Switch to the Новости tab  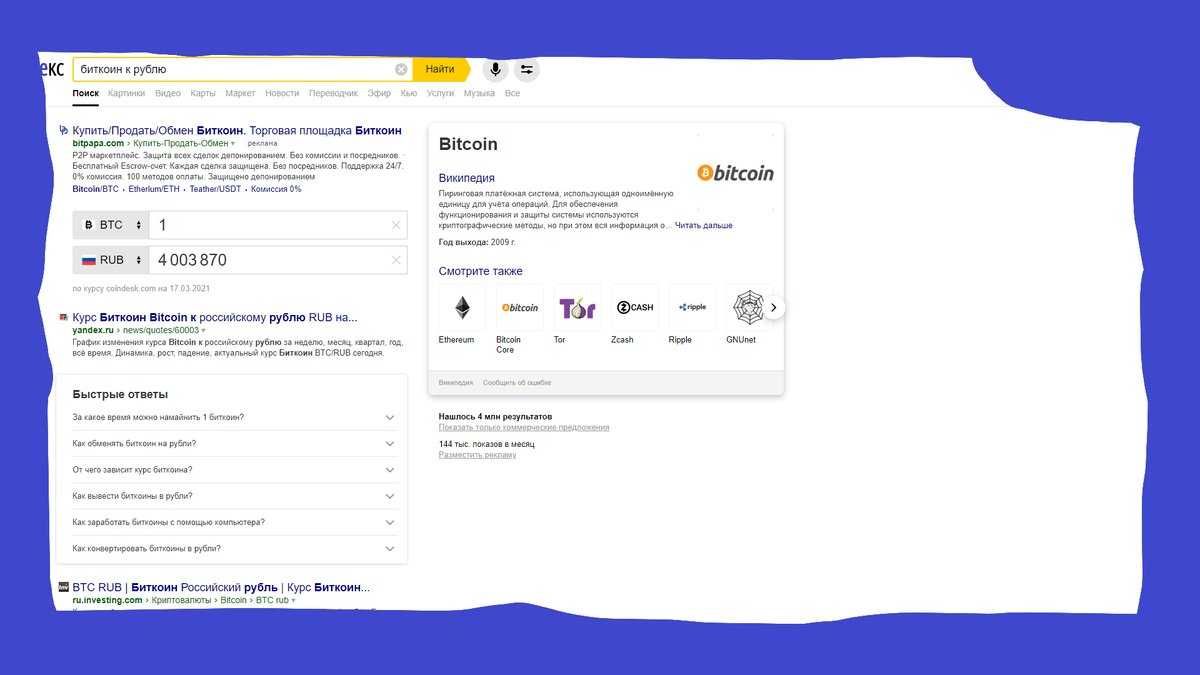point(282,93)
